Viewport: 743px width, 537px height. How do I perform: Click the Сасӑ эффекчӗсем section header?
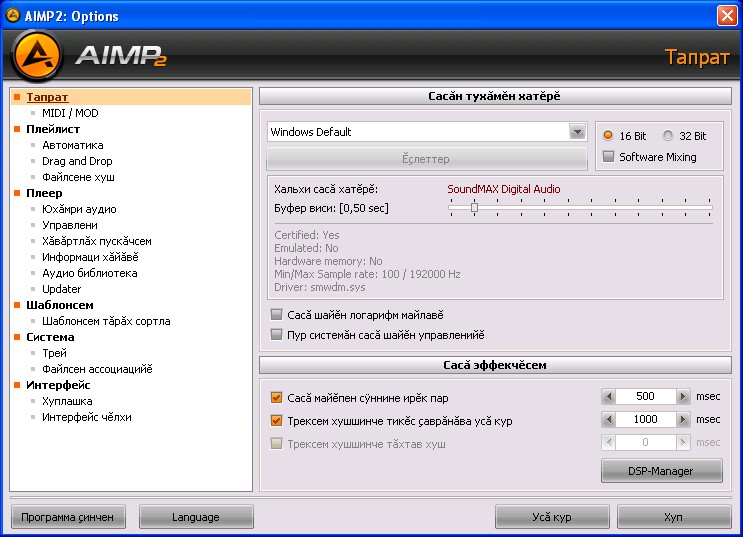coord(495,365)
